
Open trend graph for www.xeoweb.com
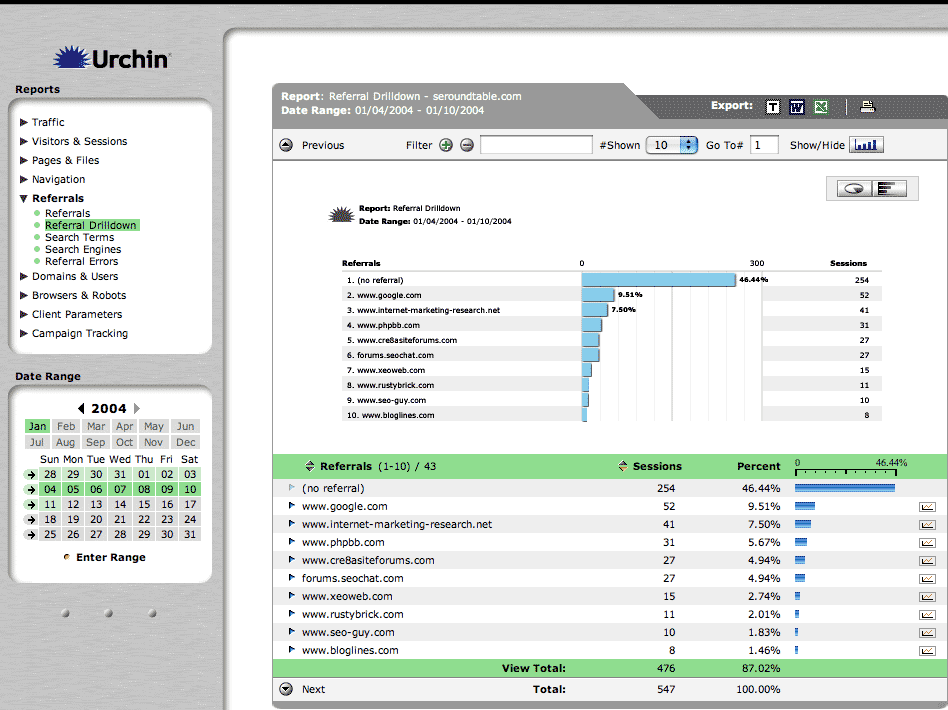(x=927, y=597)
